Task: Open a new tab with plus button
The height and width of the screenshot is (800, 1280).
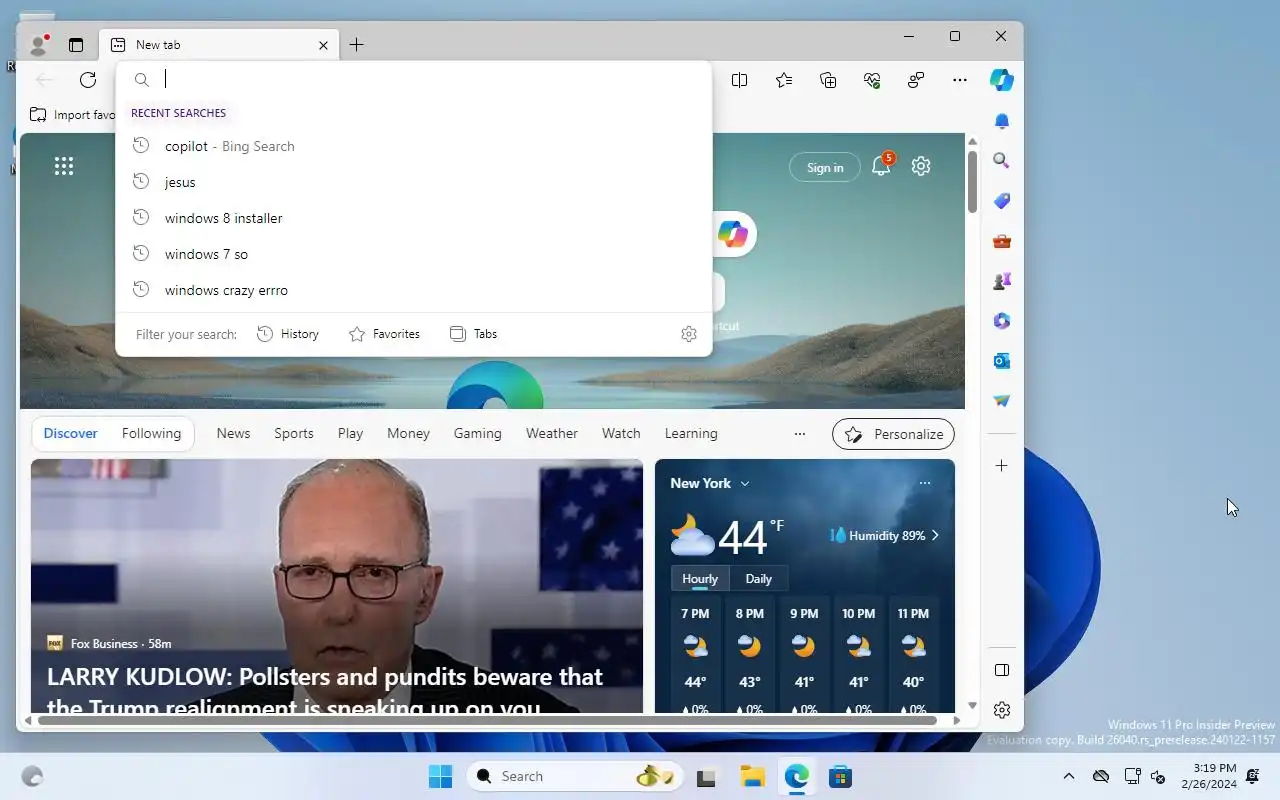Action: (x=356, y=45)
